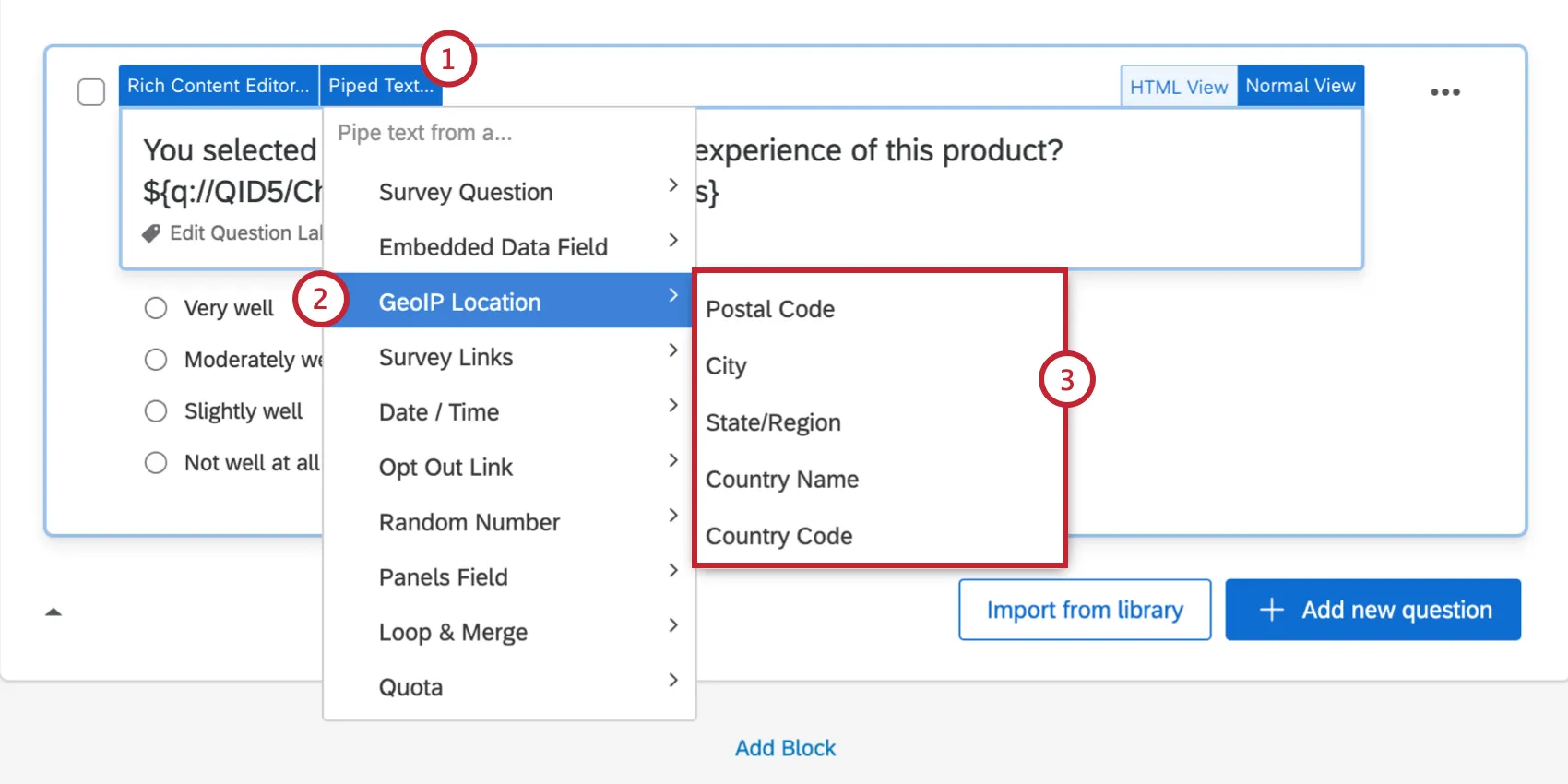This screenshot has height=784, width=1568.
Task: Click the Edit Question Label tag icon
Action: 151,233
